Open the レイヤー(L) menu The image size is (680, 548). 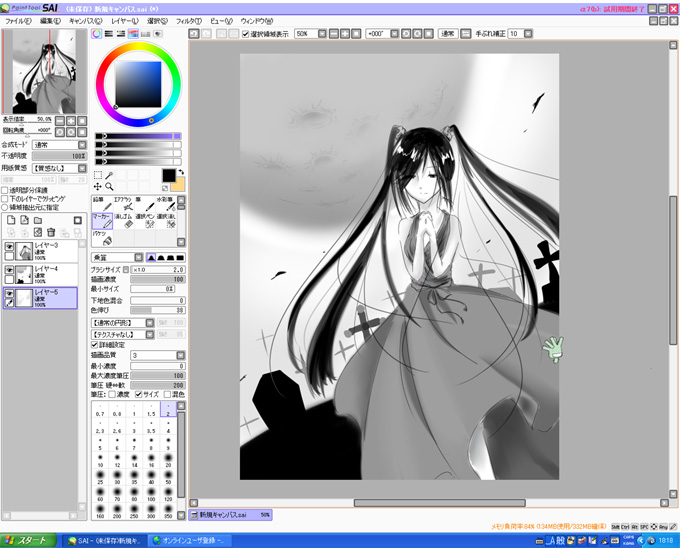[125, 21]
